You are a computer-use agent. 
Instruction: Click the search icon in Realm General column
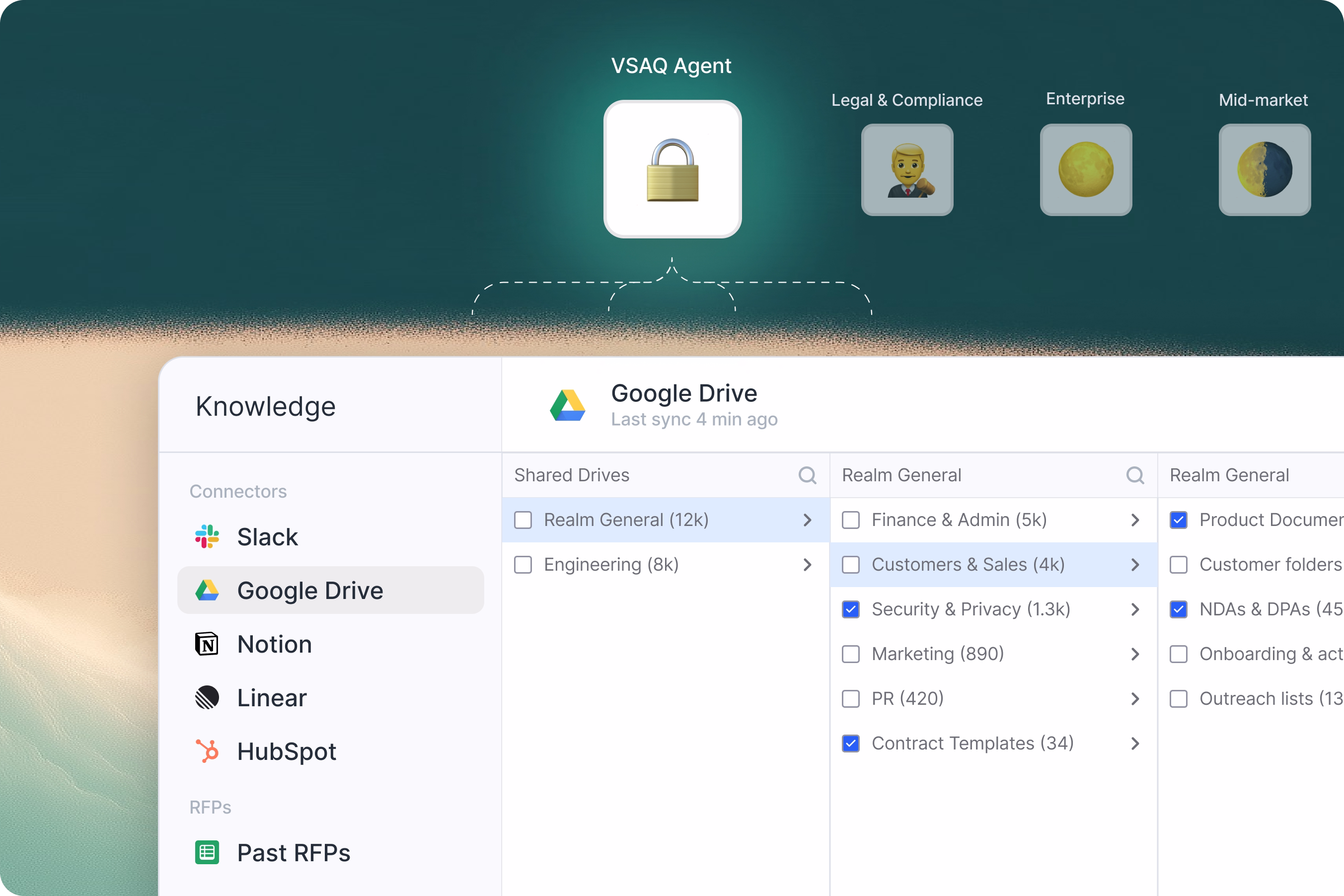pyautogui.click(x=1135, y=475)
